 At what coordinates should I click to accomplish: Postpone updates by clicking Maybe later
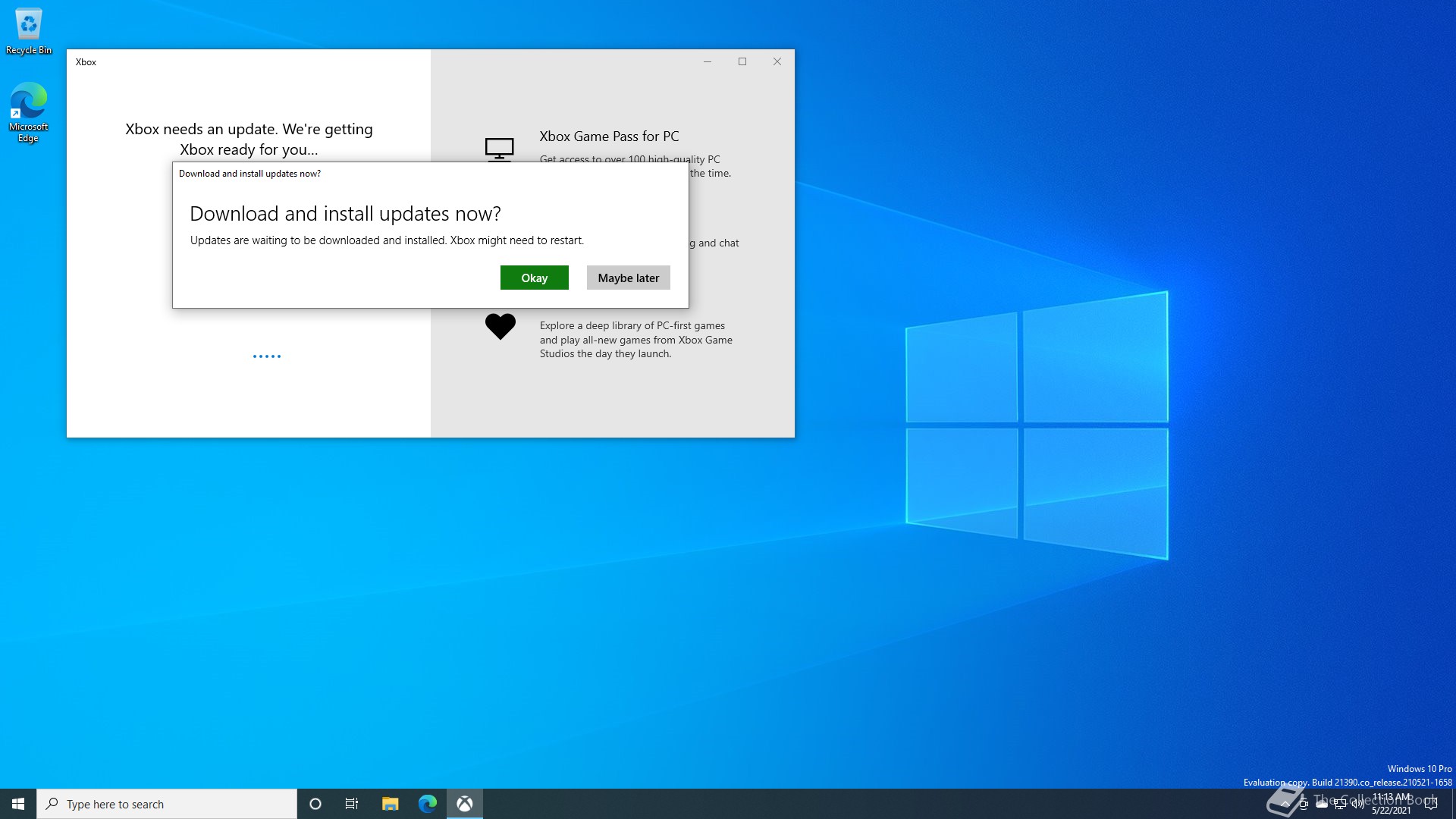click(628, 278)
